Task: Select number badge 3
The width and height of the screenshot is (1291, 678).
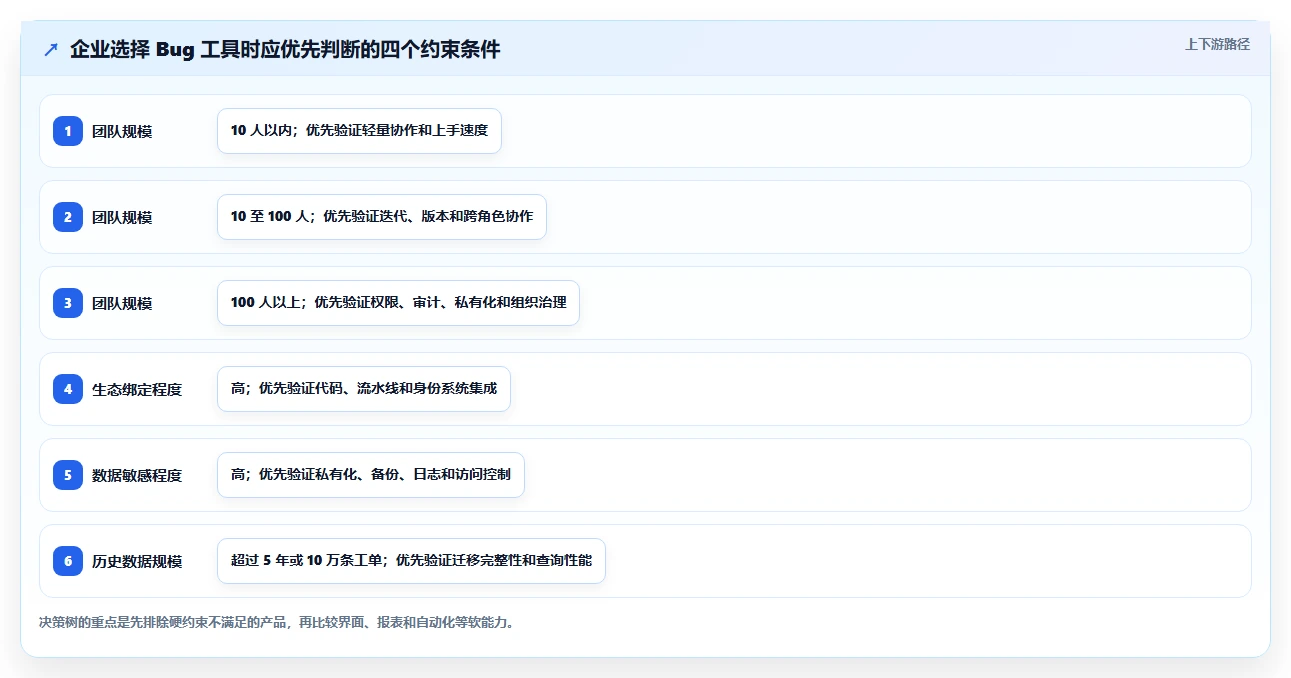Action: click(x=68, y=303)
